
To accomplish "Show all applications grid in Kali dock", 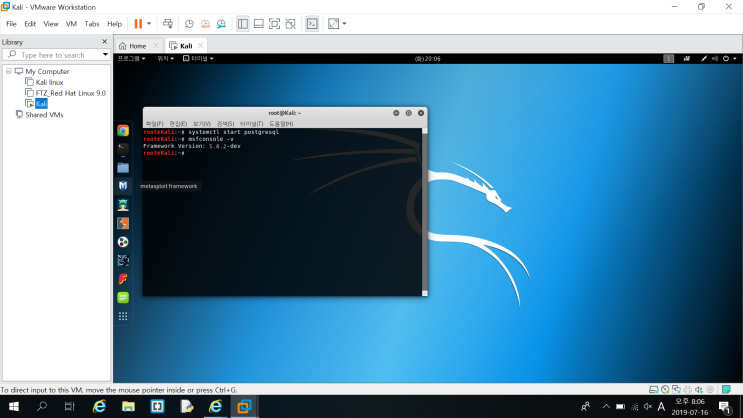I will (123, 316).
